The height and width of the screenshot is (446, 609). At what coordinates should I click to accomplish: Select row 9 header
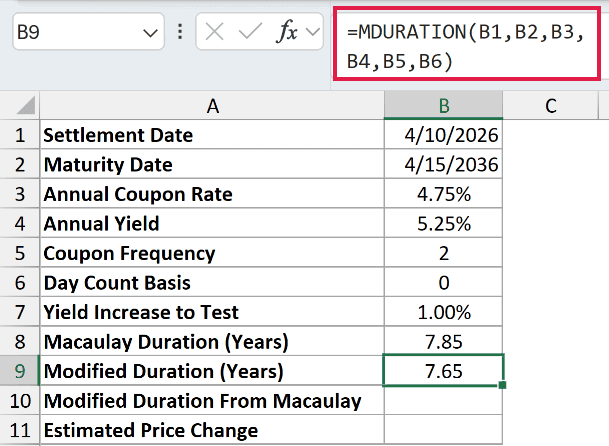click(20, 371)
